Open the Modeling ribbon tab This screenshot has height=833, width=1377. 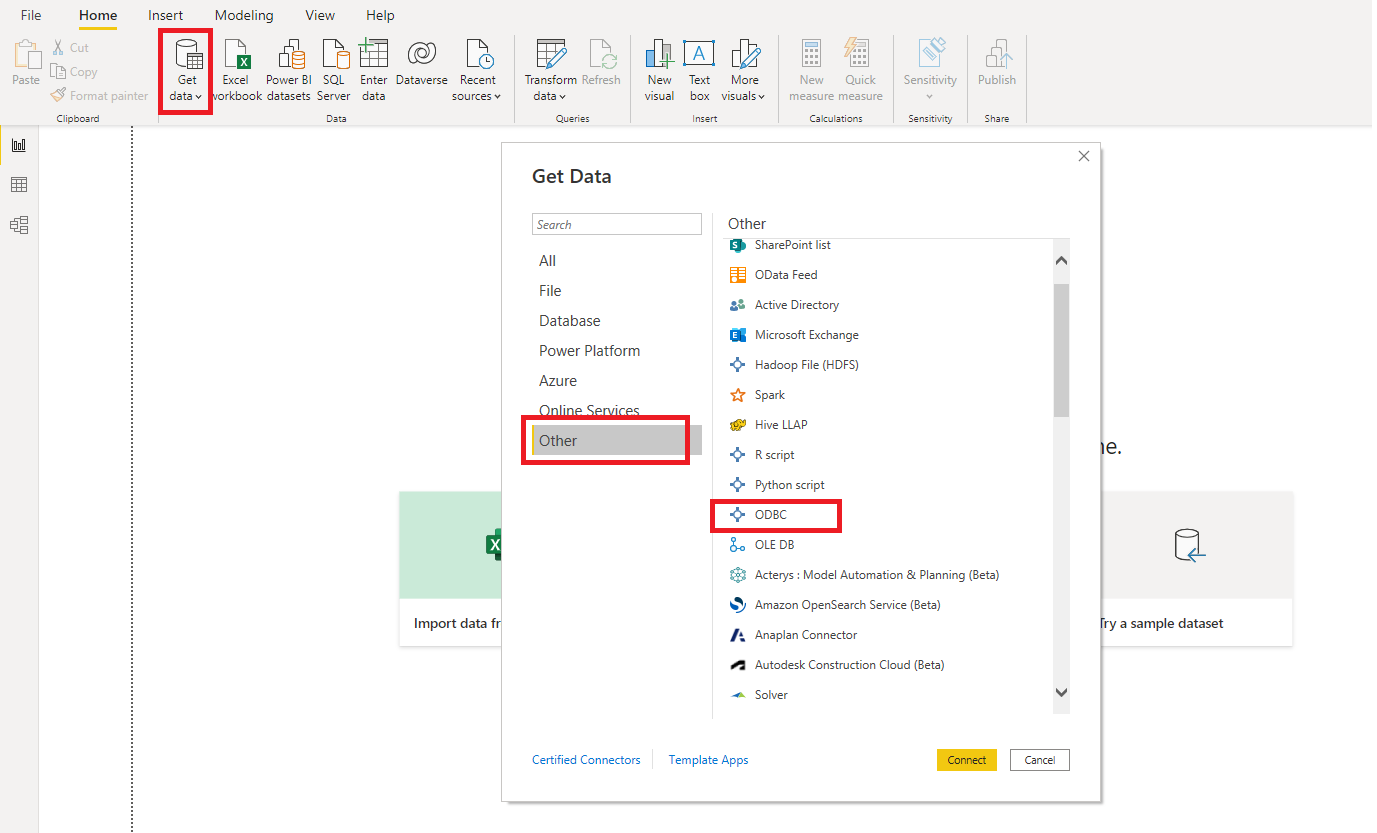click(244, 15)
